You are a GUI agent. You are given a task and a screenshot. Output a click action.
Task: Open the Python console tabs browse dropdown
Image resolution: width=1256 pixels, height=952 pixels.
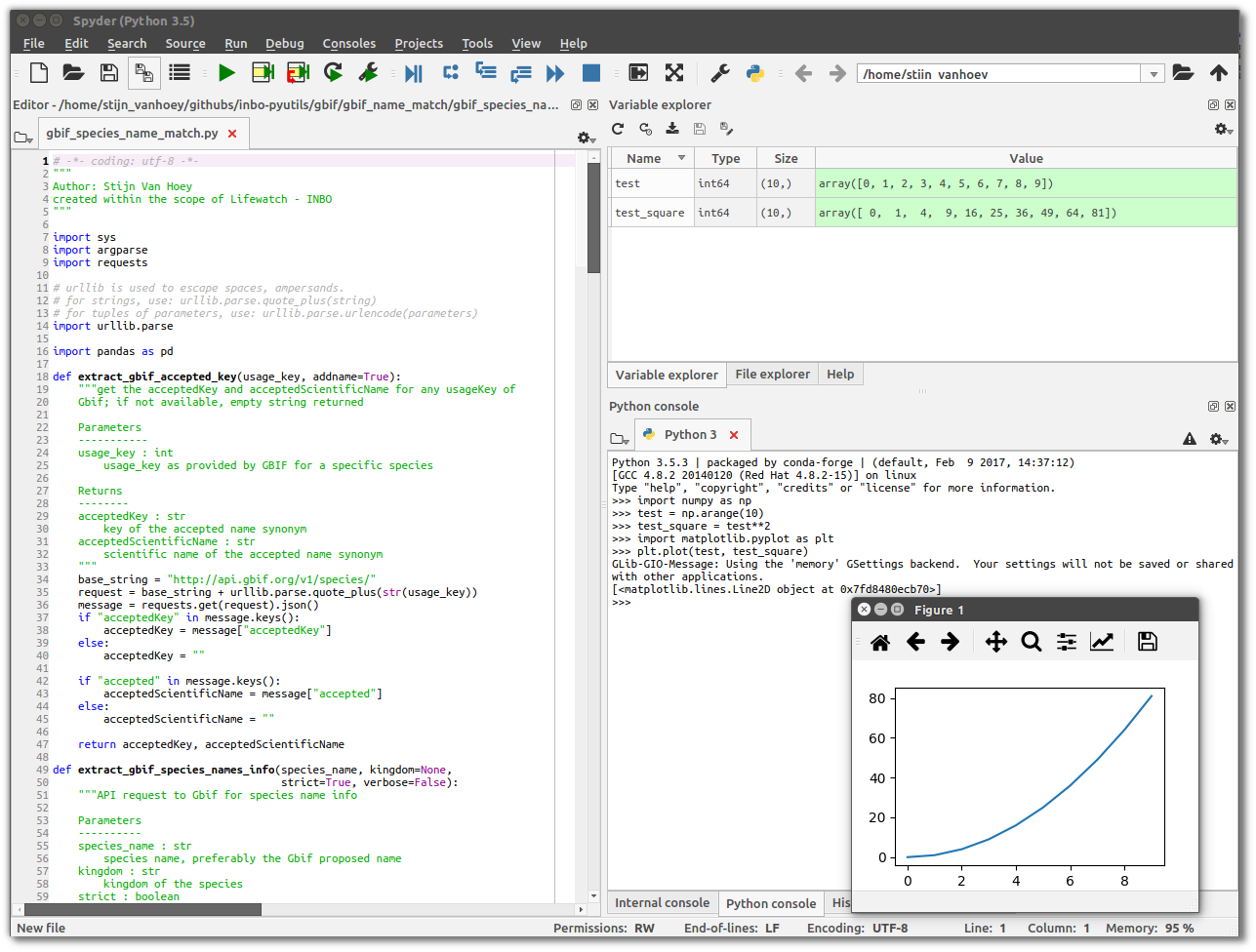(x=620, y=439)
